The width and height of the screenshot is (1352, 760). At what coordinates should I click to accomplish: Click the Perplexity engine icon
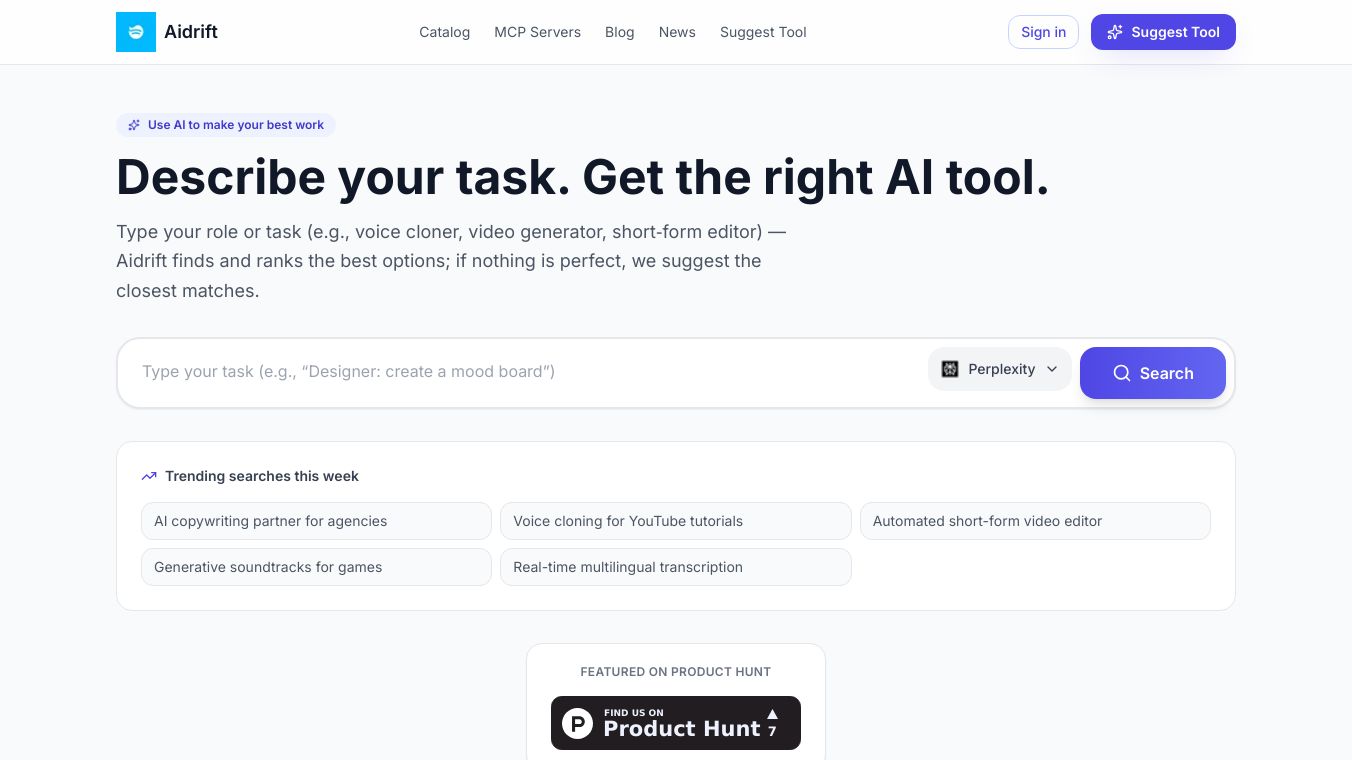point(950,369)
